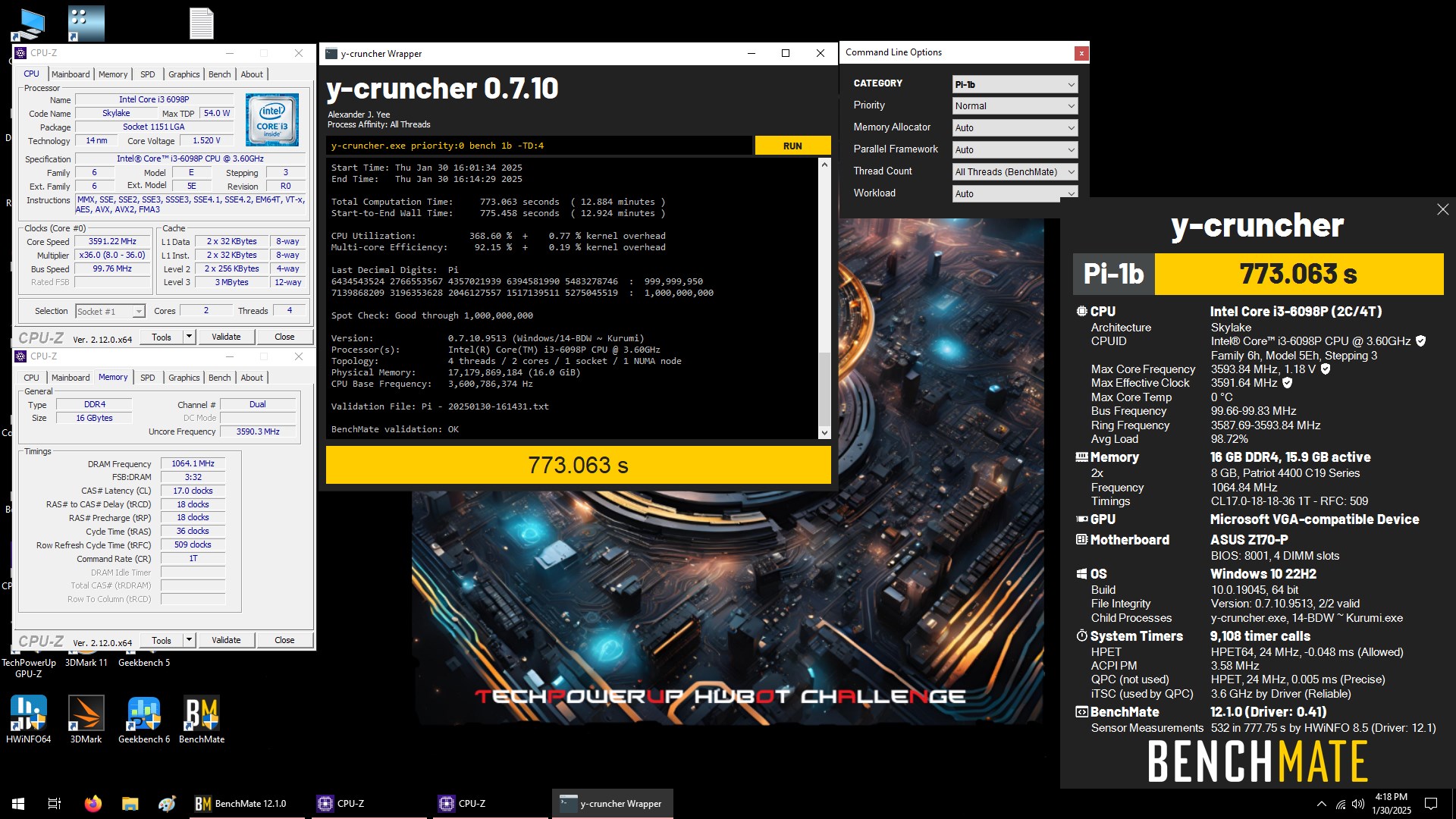Launch HWiNFO64 desktop shortcut
This screenshot has width=1456, height=819.
[x=29, y=719]
